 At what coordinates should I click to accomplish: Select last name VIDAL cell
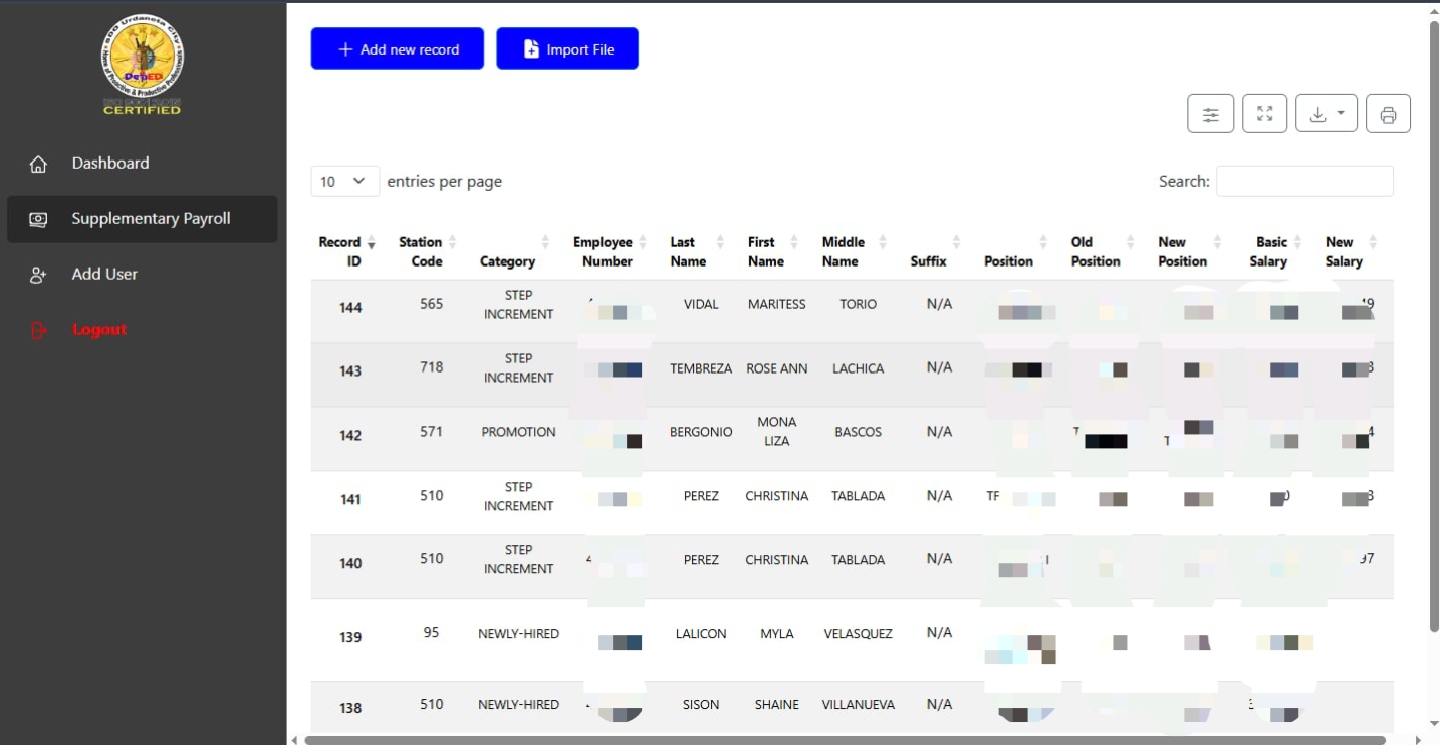point(701,304)
